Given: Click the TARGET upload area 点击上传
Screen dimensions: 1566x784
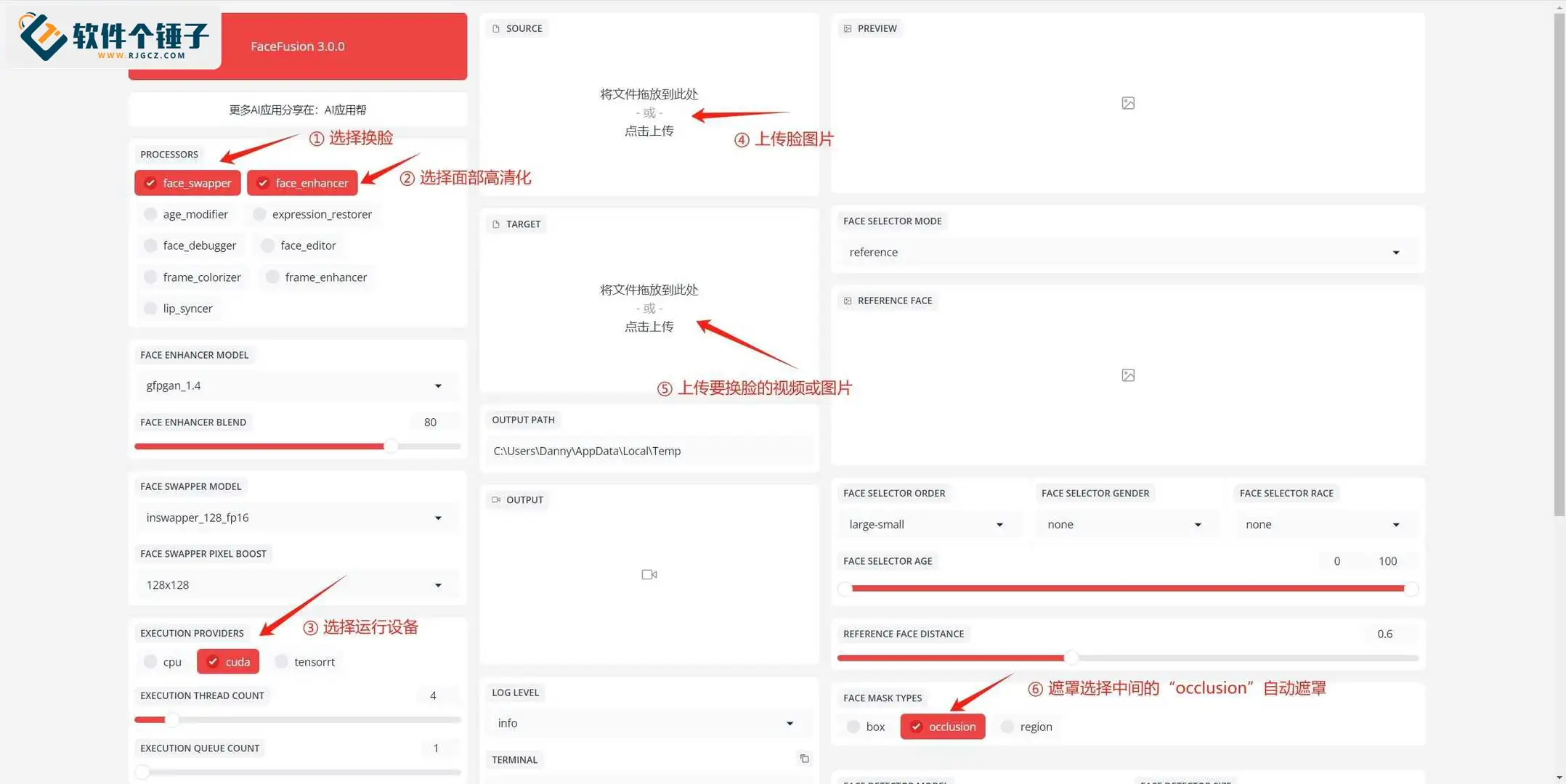Looking at the screenshot, I should point(649,327).
